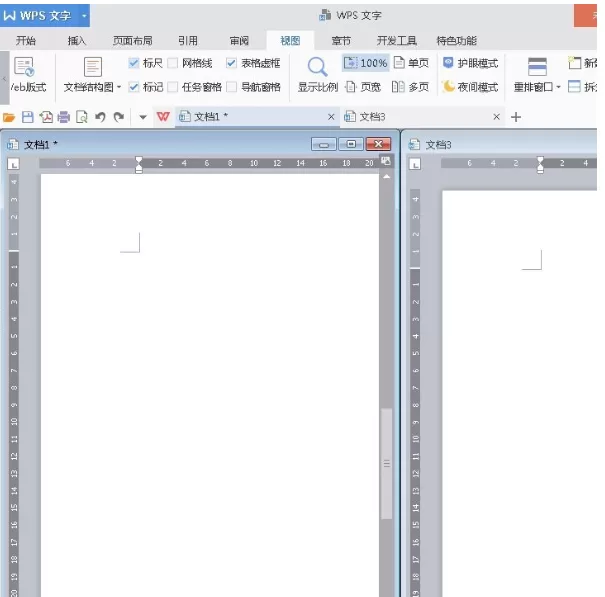This screenshot has width=605, height=597.
Task: Select the 视图 ribbon tab
Action: click(290, 41)
